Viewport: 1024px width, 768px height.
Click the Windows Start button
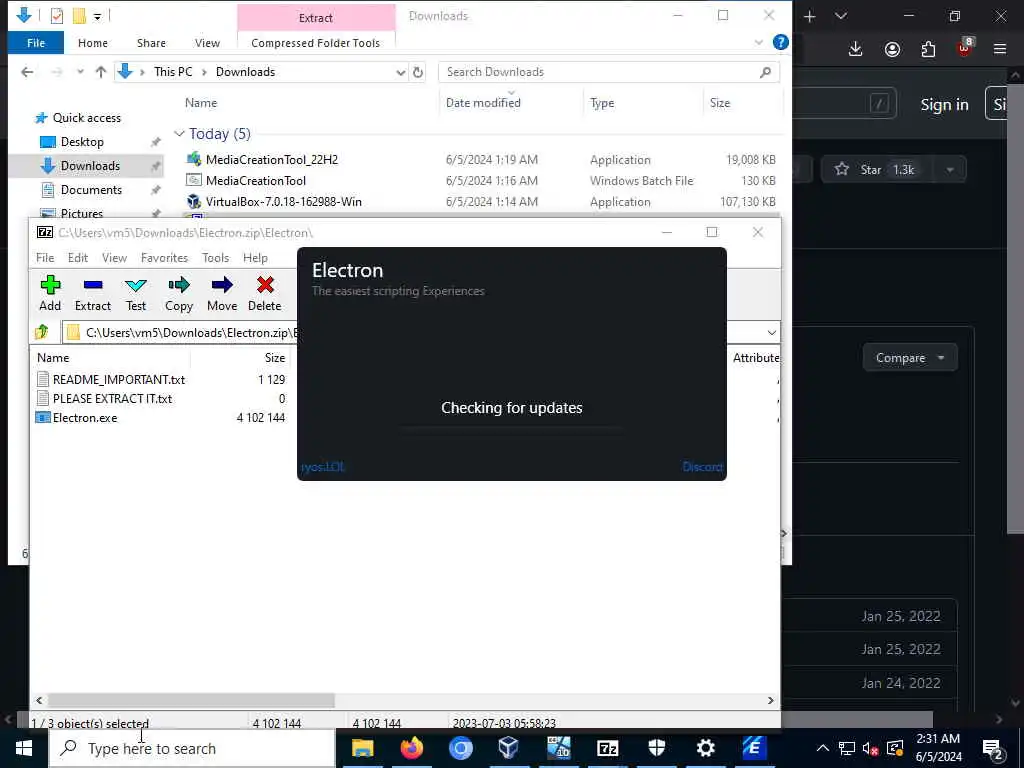[24, 748]
